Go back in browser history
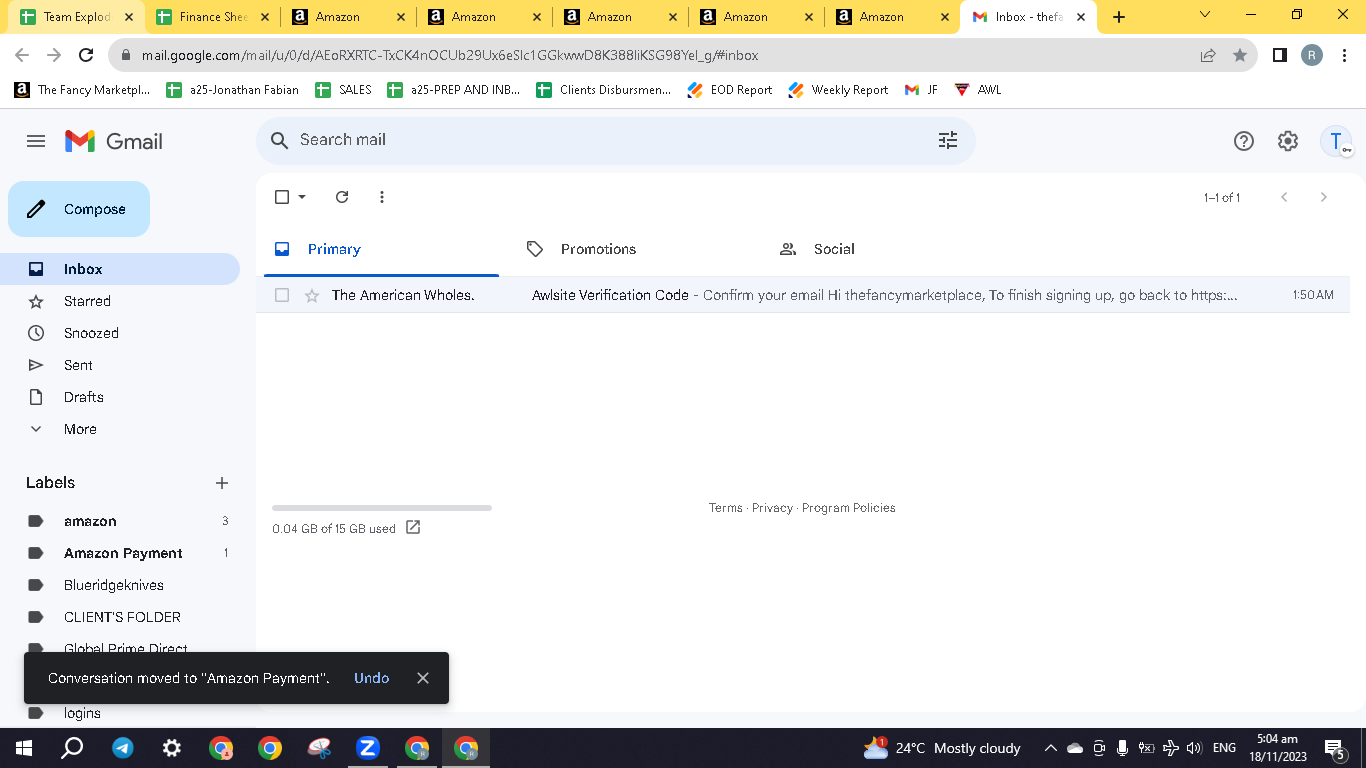 click(22, 56)
